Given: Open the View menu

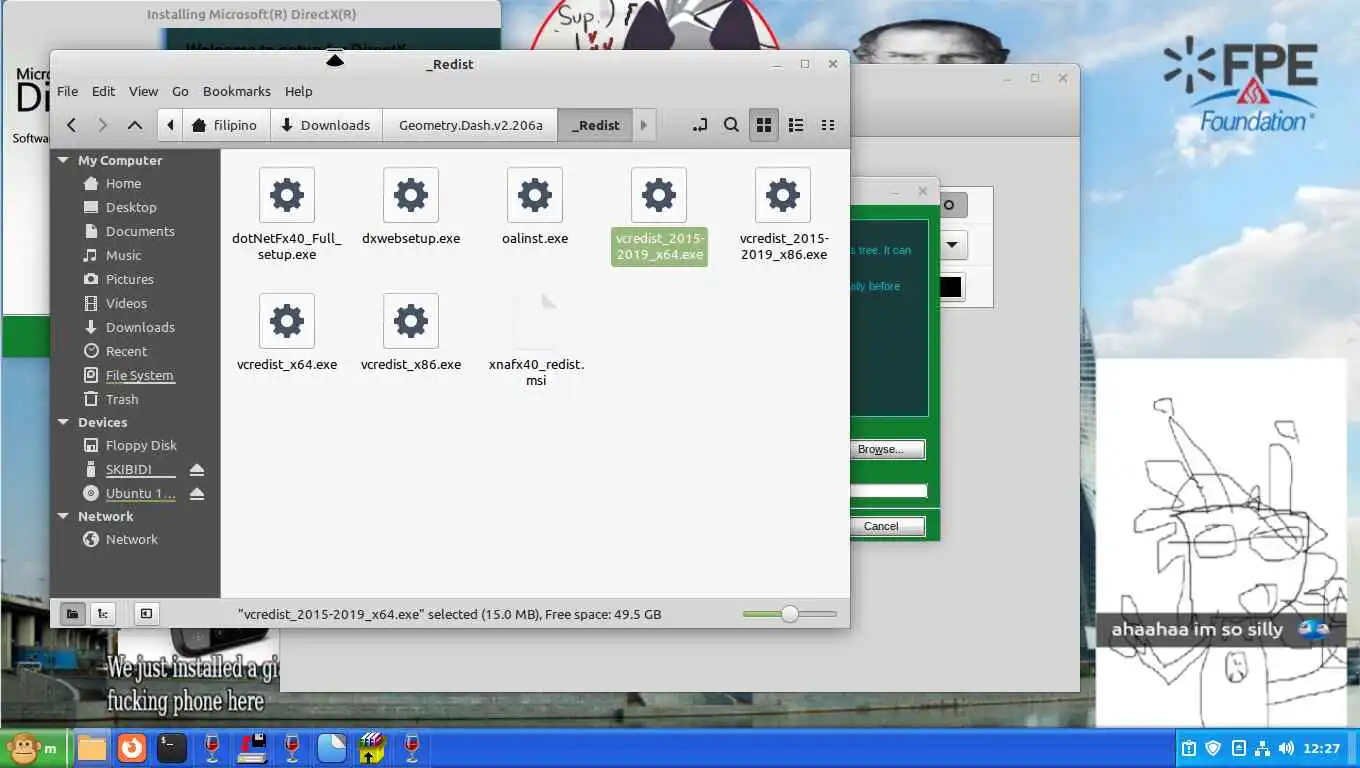Looking at the screenshot, I should 143,91.
